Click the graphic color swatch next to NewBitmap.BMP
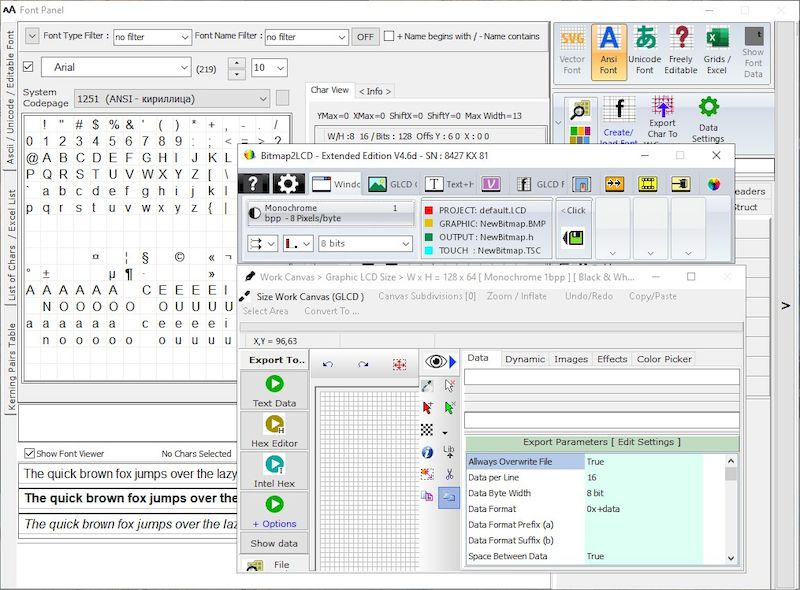 point(430,224)
